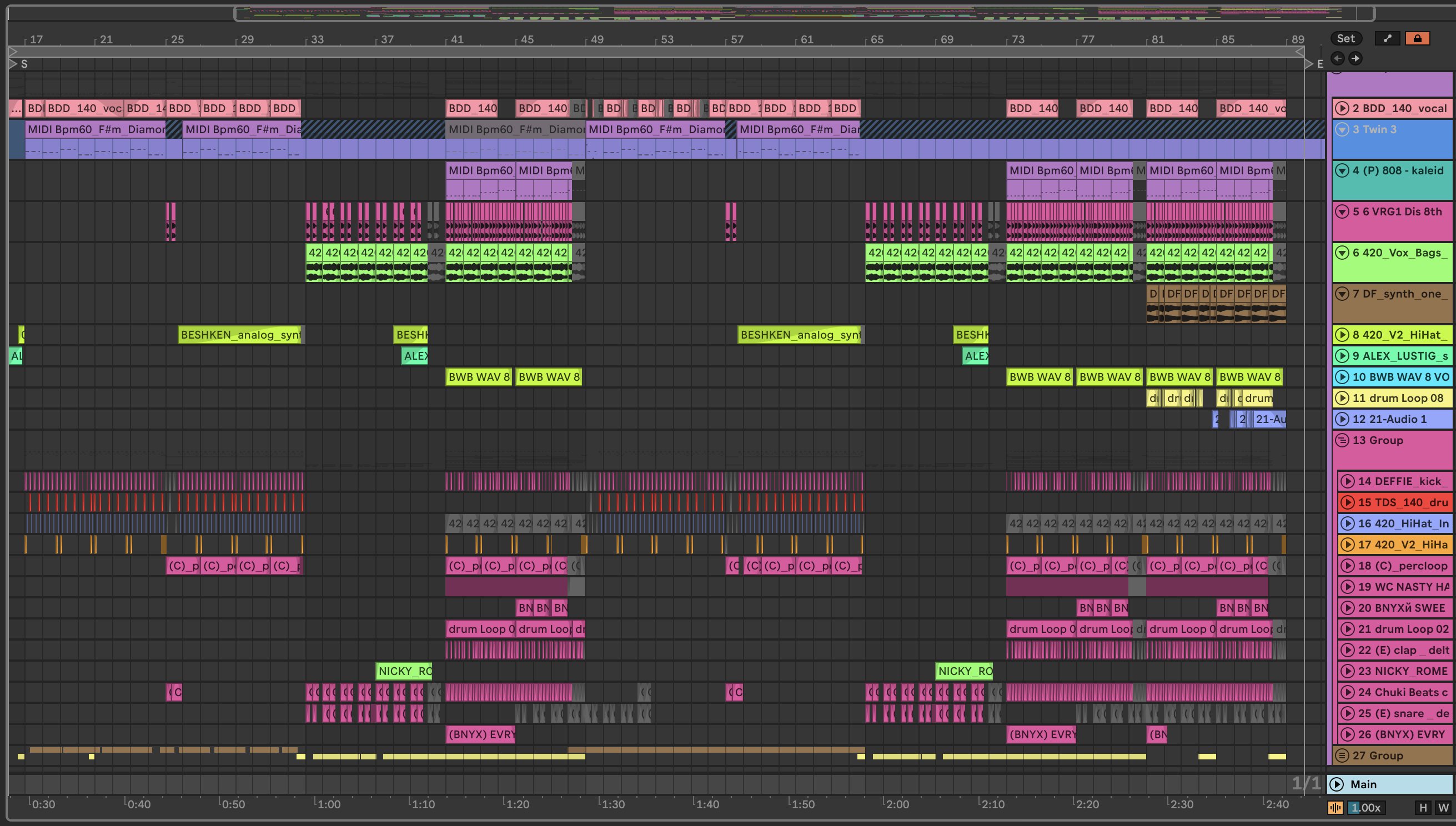This screenshot has height=826, width=1456.
Task: Jump to the next locator arrow
Action: click(x=1355, y=58)
